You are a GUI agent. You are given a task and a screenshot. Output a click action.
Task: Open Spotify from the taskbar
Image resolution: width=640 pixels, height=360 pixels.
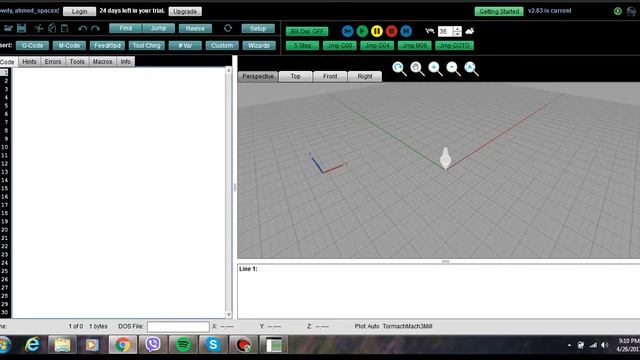(183, 345)
